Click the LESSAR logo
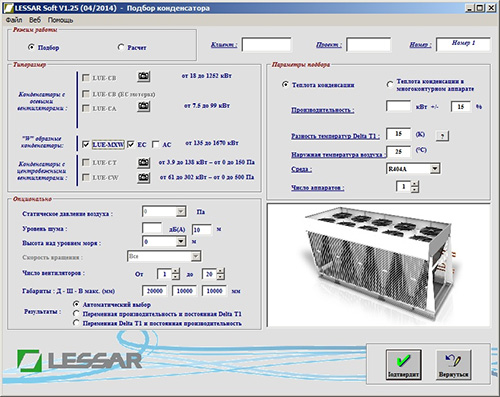 point(79,360)
